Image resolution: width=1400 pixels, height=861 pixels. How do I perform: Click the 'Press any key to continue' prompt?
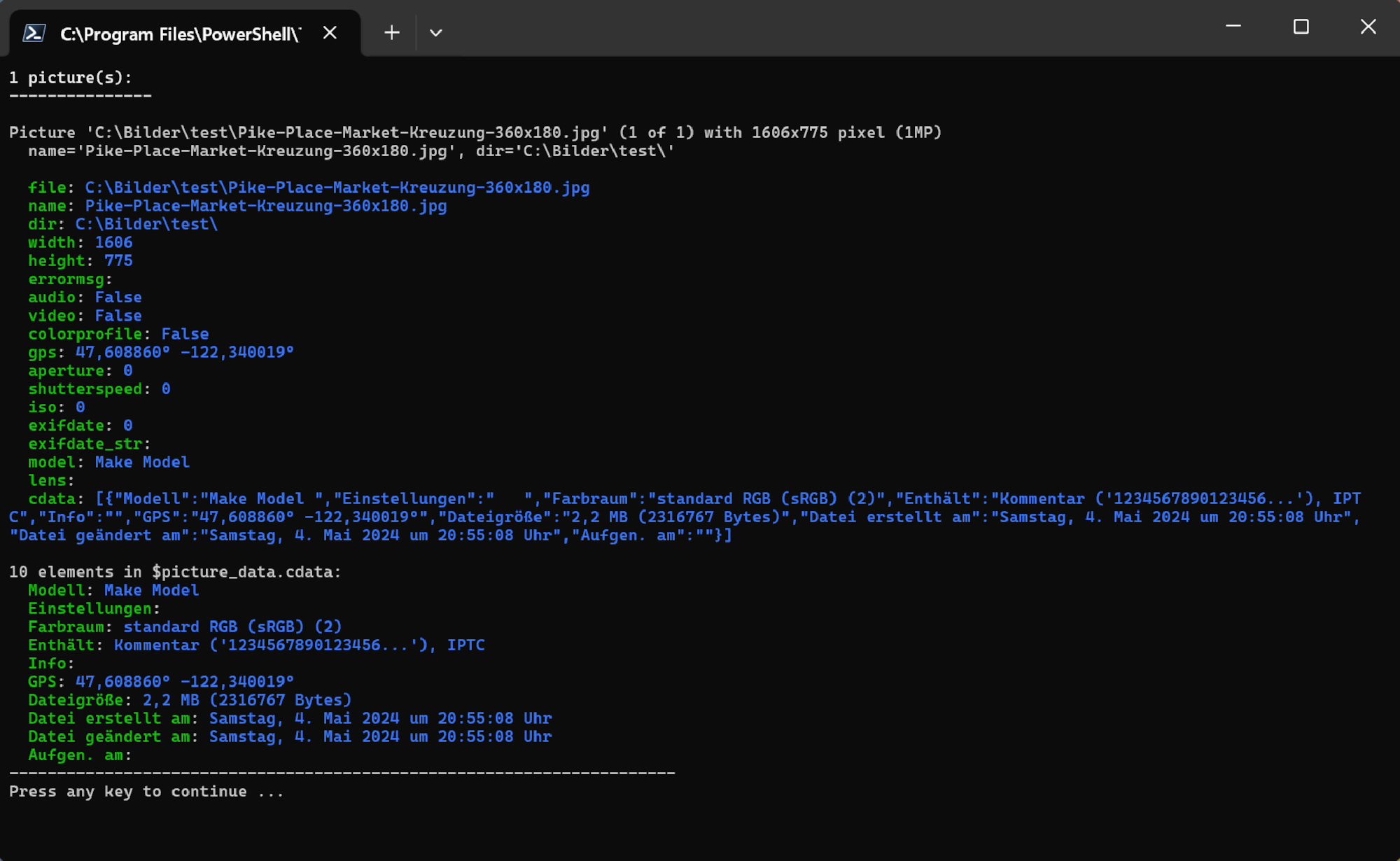tap(146, 792)
